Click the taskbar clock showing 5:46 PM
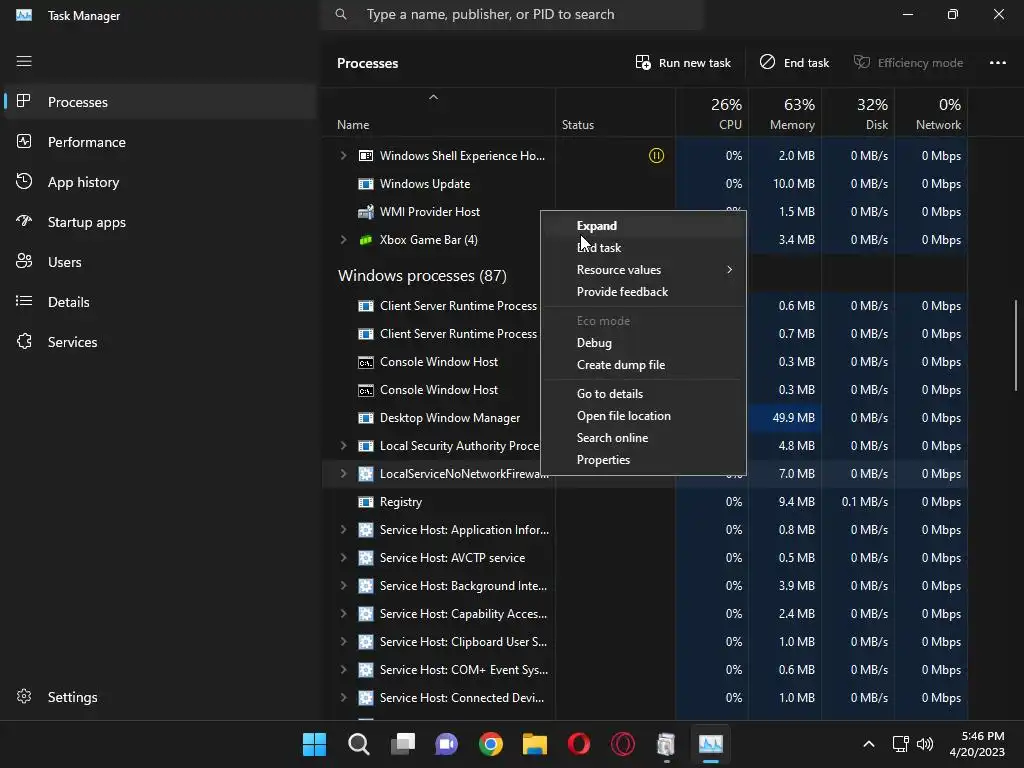The image size is (1024, 768). point(977,744)
